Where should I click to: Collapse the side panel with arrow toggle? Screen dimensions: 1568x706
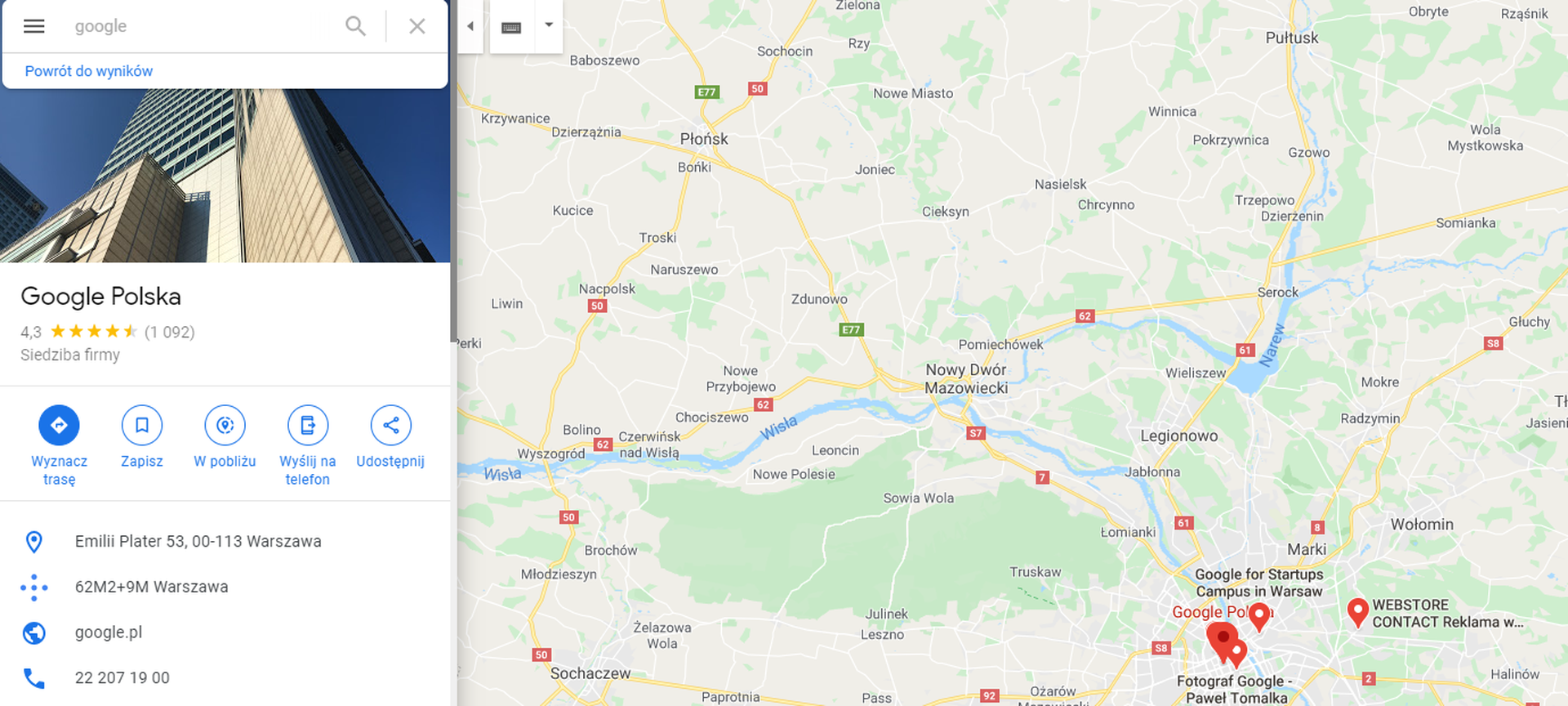[470, 26]
